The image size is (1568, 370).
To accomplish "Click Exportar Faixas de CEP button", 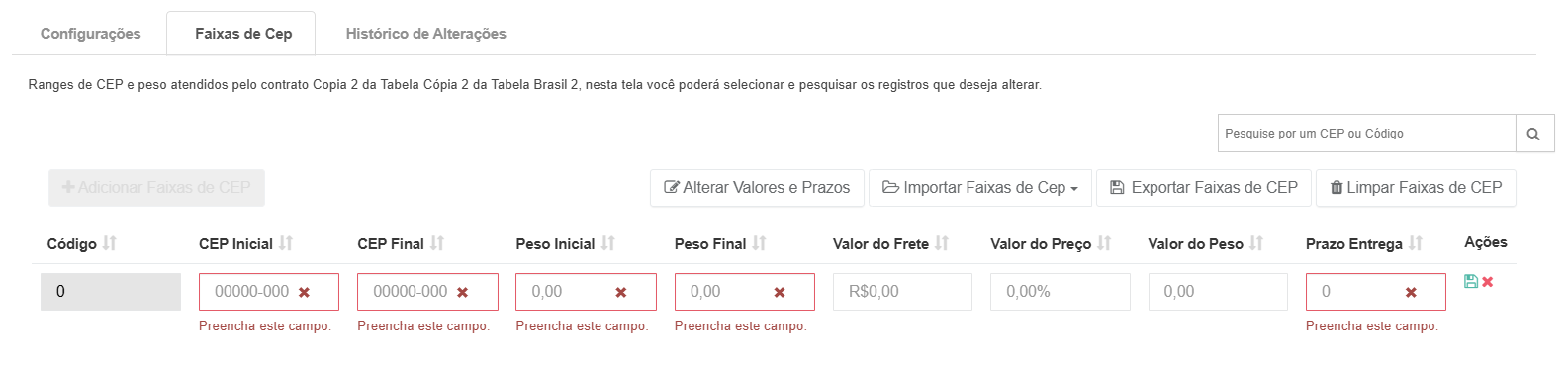I will [1204, 188].
